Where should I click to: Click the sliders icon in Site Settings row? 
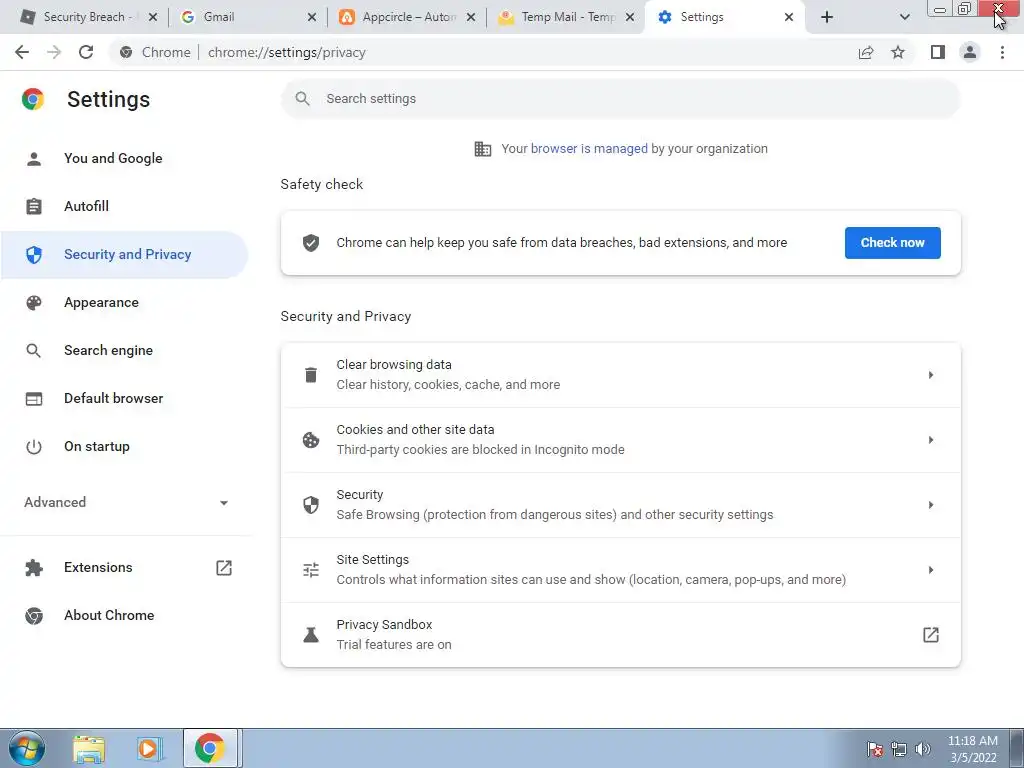tap(311, 570)
